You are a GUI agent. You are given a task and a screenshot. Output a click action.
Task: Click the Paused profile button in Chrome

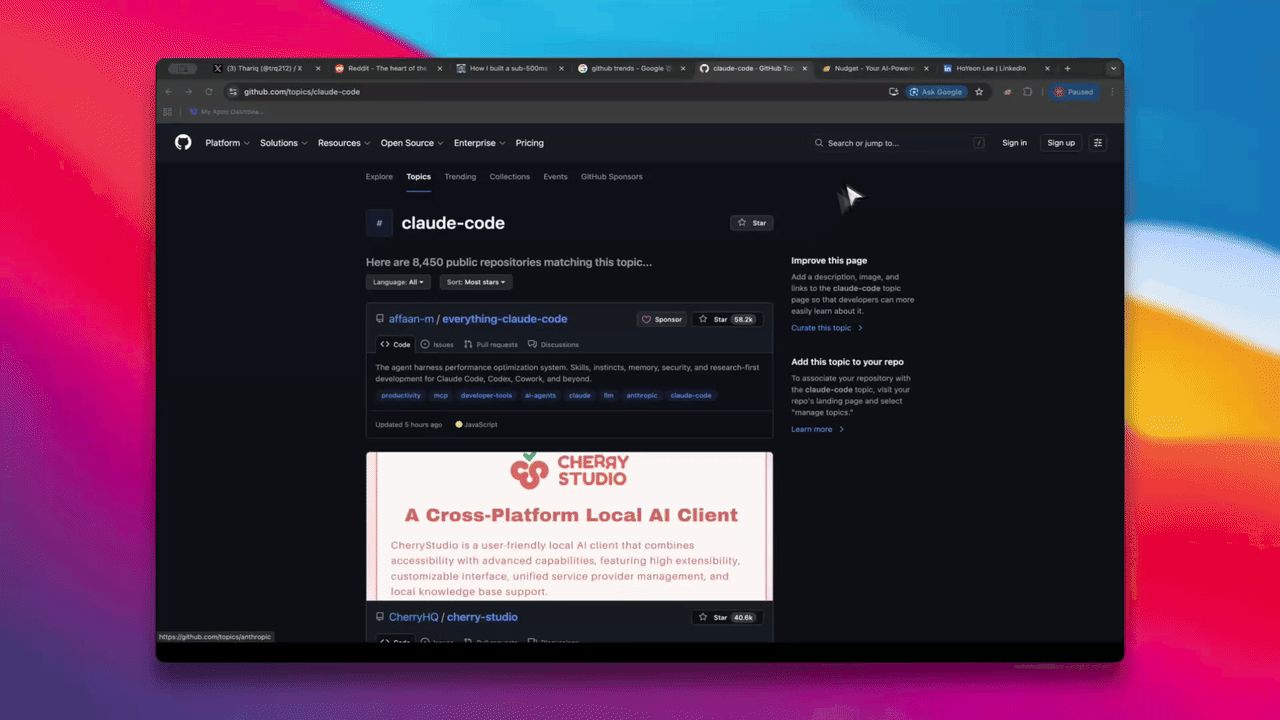(x=1074, y=92)
